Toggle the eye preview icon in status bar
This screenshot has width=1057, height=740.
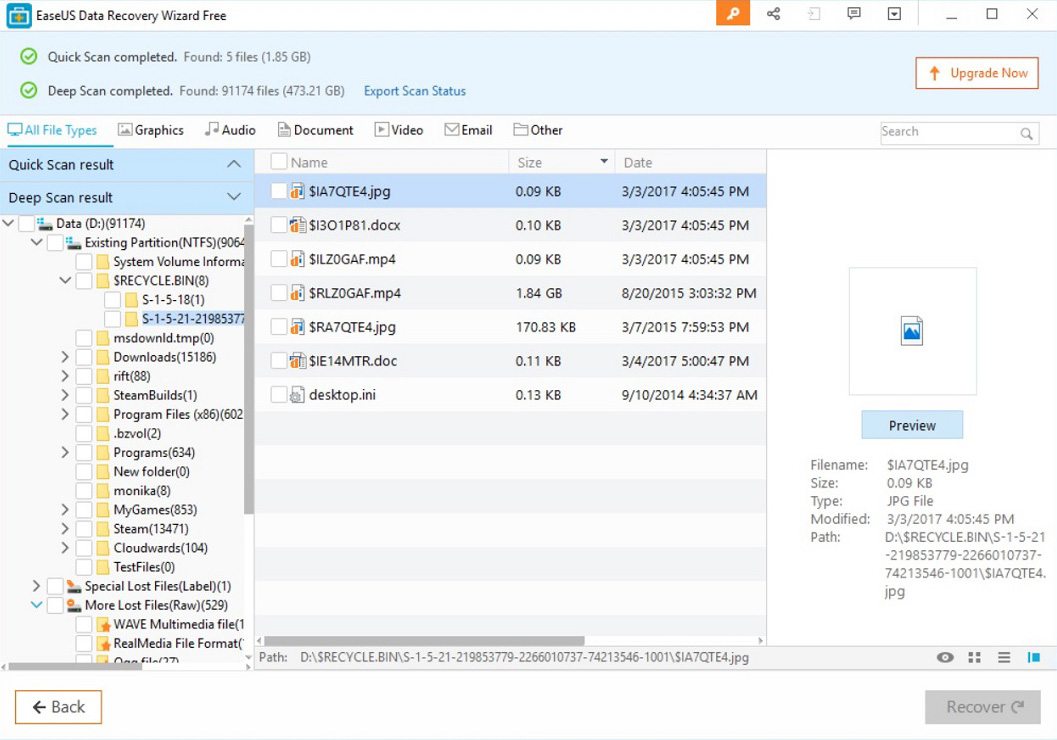(x=944, y=658)
